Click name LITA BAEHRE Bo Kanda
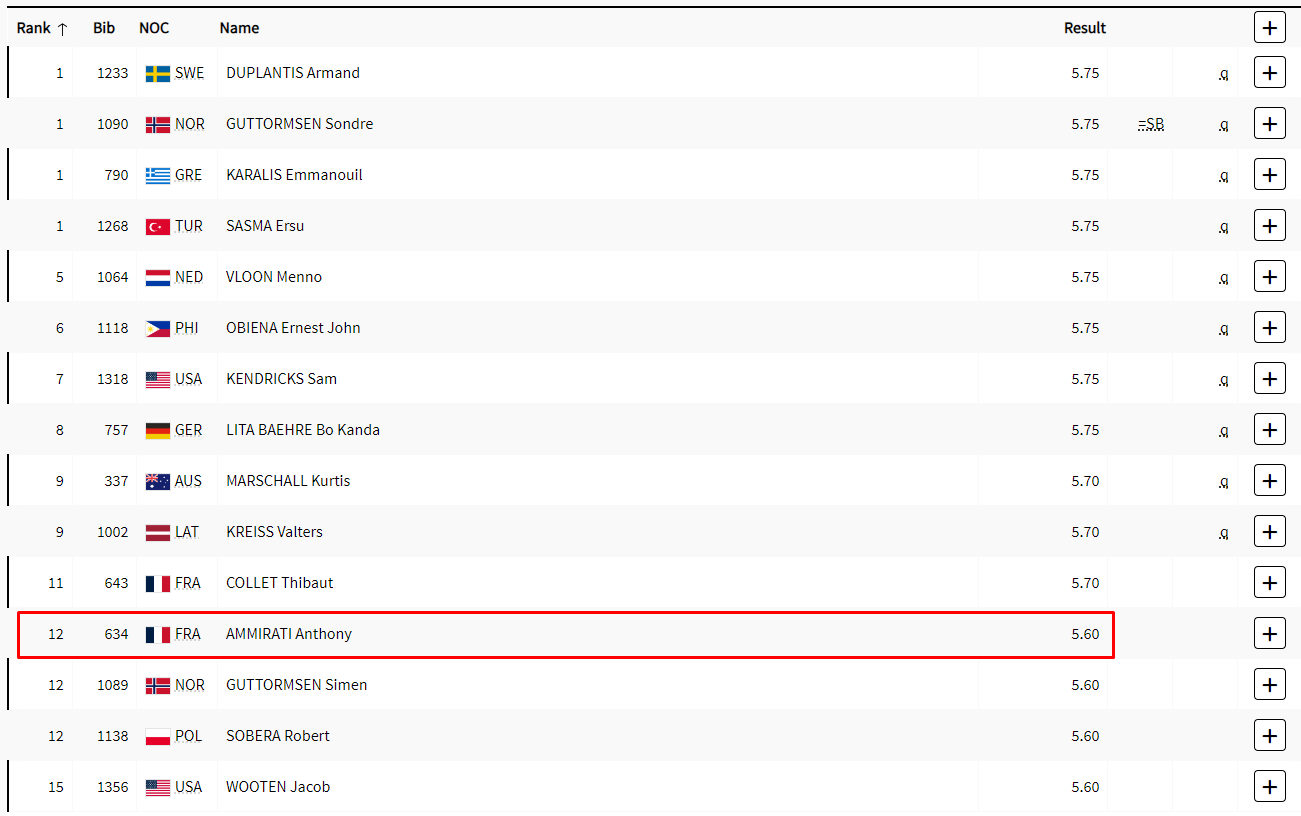Screen dimensions: 1301x816 (303, 430)
